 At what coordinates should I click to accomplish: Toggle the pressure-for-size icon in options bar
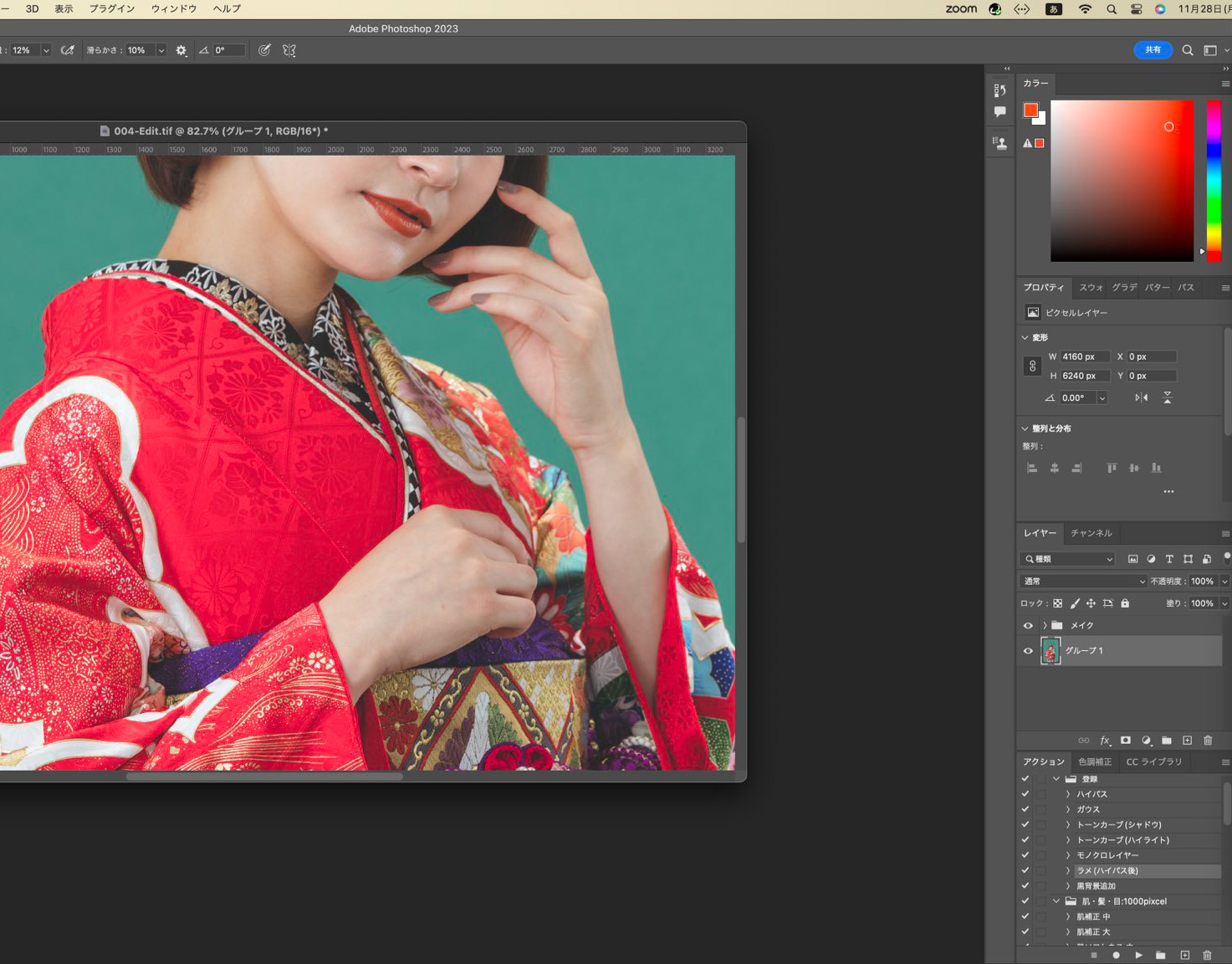tap(264, 50)
